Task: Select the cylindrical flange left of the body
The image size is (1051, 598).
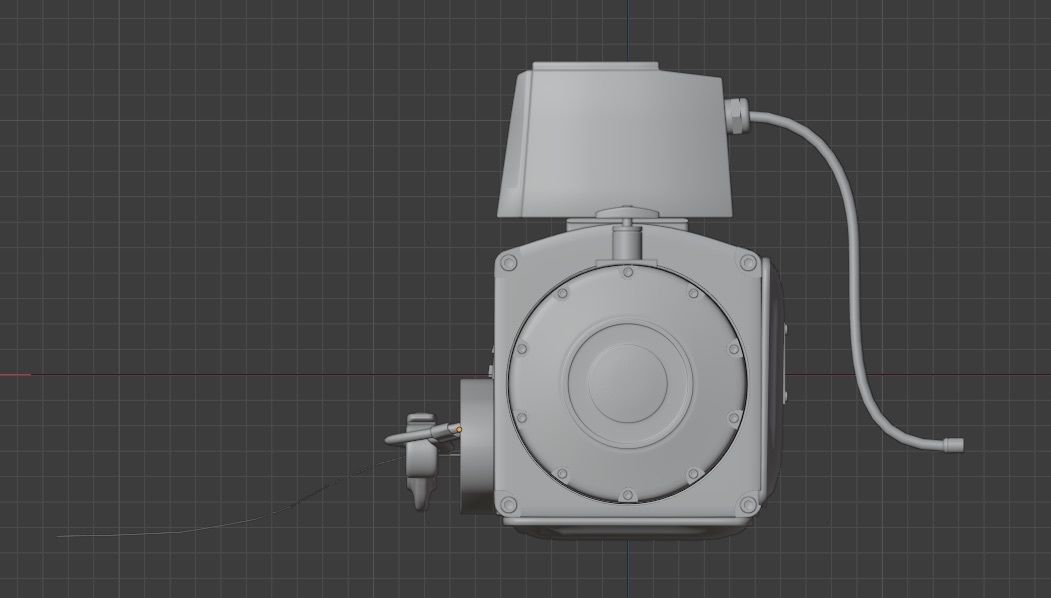Action: 477,446
